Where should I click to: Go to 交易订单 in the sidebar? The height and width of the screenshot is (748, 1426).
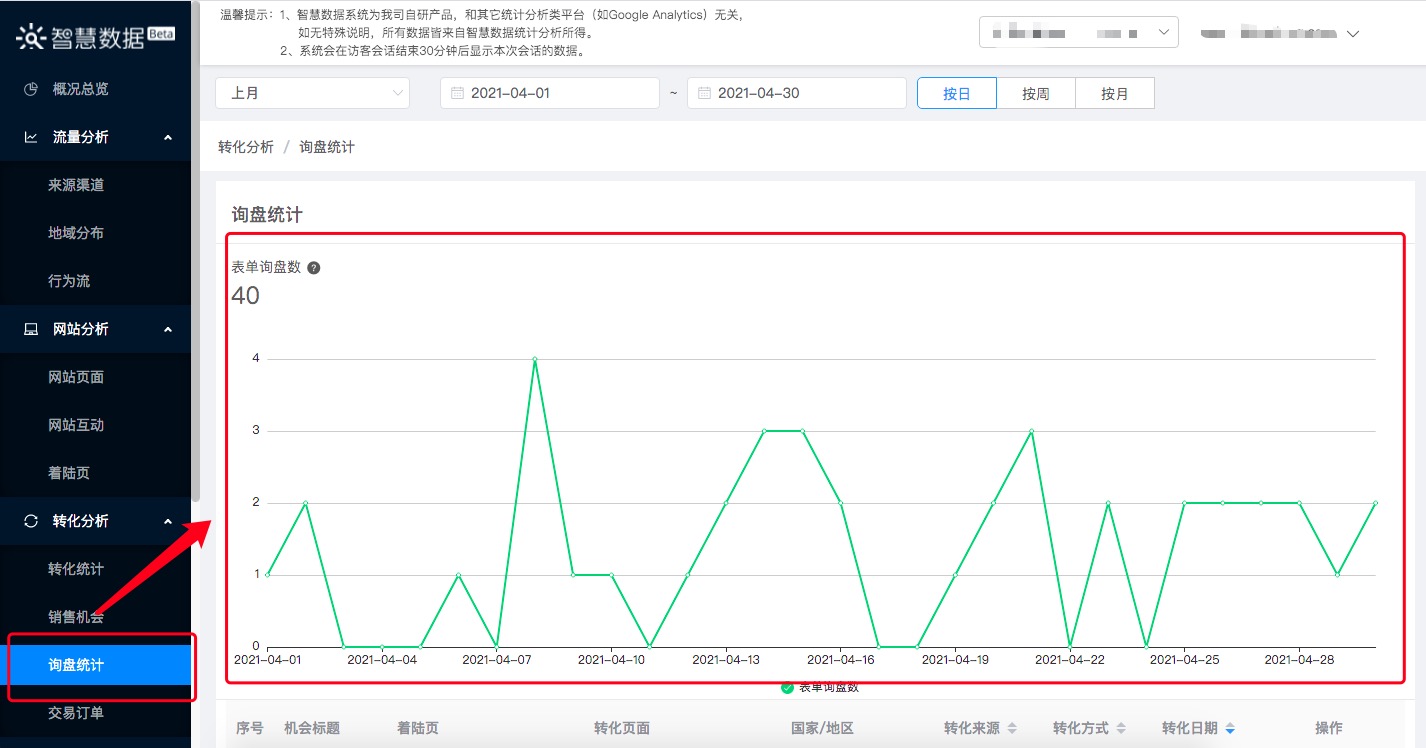pyautogui.click(x=76, y=713)
